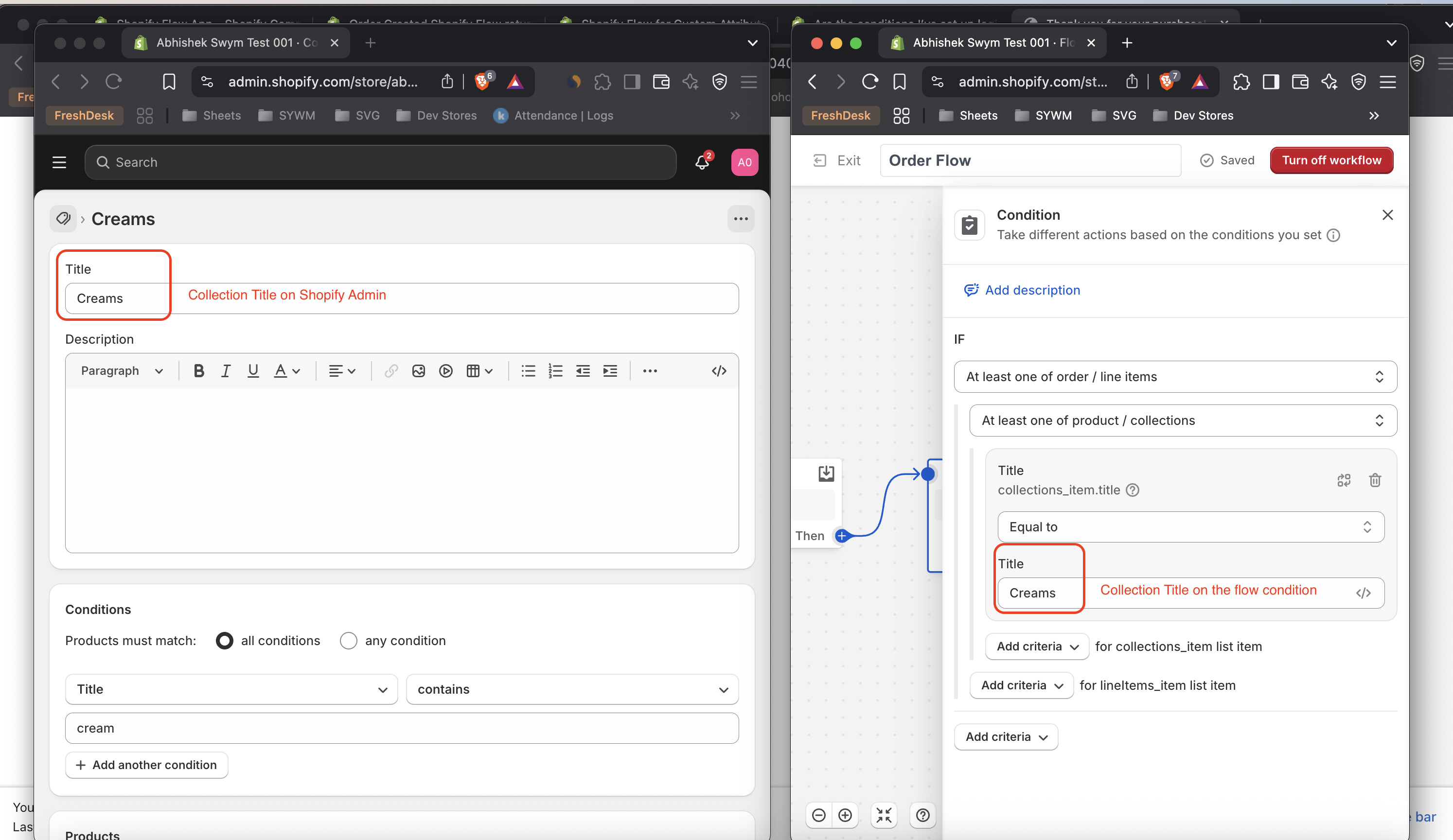The image size is (1453, 840).
Task: Click Brave Shields icon in left window
Action: coord(482,81)
